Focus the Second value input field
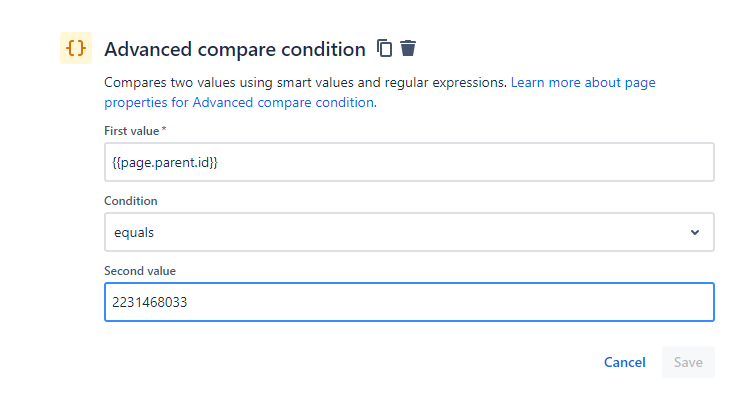Viewport: 750px width, 393px height. pos(409,302)
